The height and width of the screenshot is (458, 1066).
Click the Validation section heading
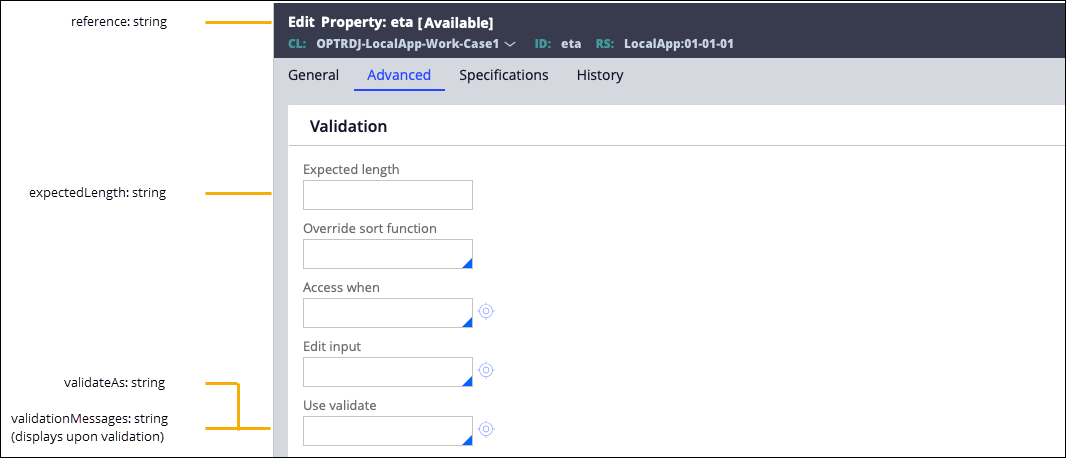(348, 127)
